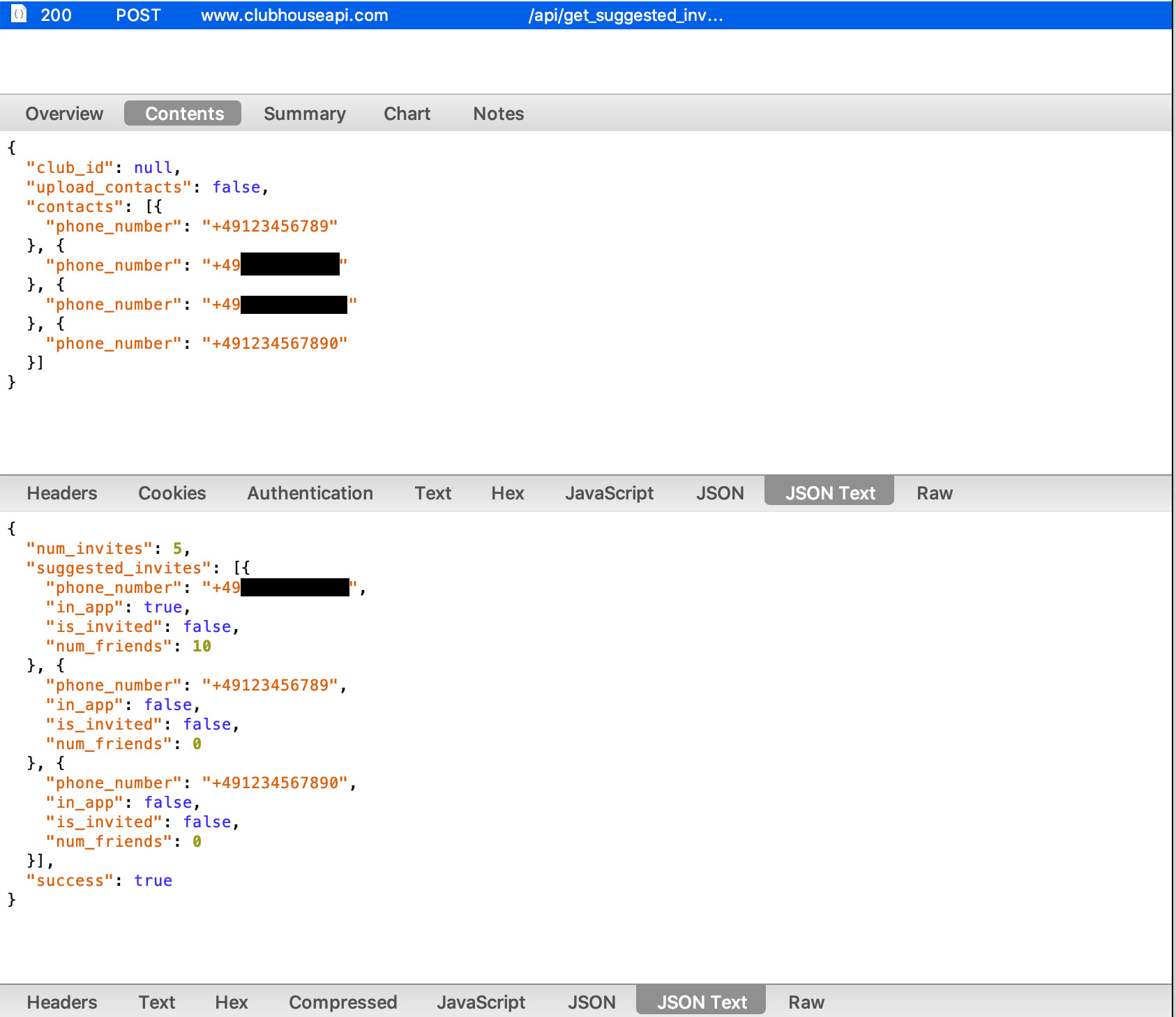This screenshot has height=1017, width=1176.
Task: Show request Raw view tab
Action: click(x=935, y=493)
